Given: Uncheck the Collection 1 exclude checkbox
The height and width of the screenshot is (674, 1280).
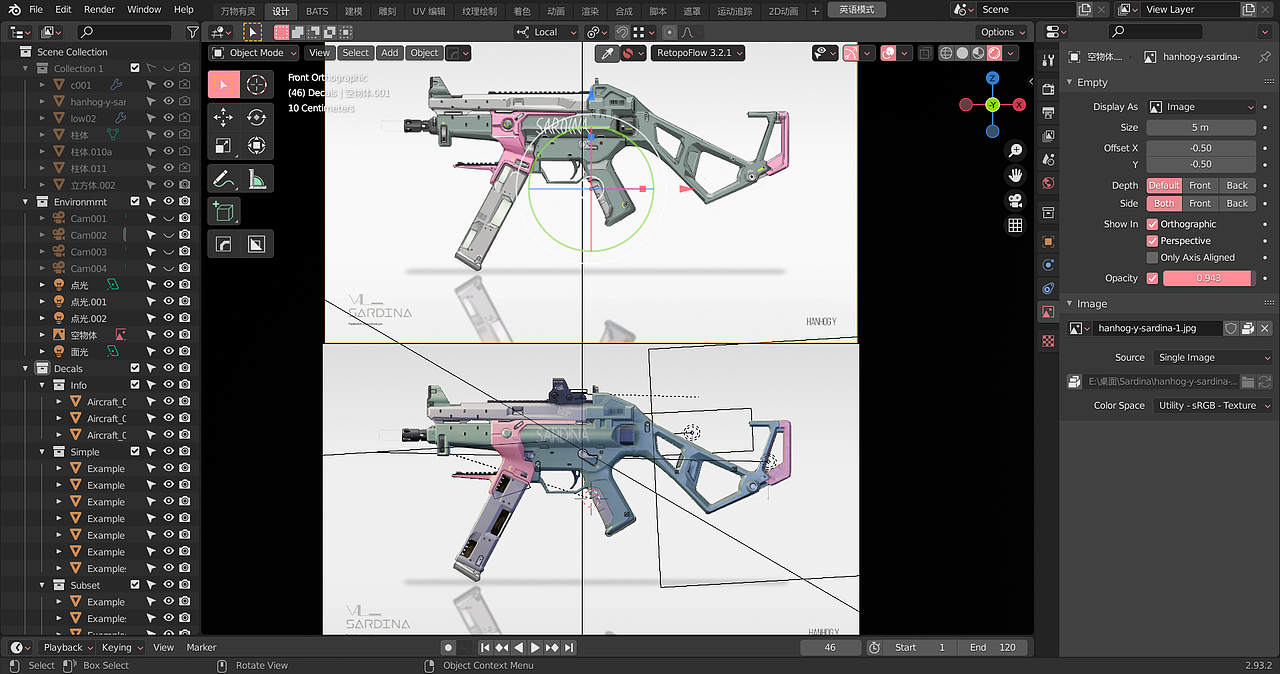Looking at the screenshot, I should click(x=134, y=68).
